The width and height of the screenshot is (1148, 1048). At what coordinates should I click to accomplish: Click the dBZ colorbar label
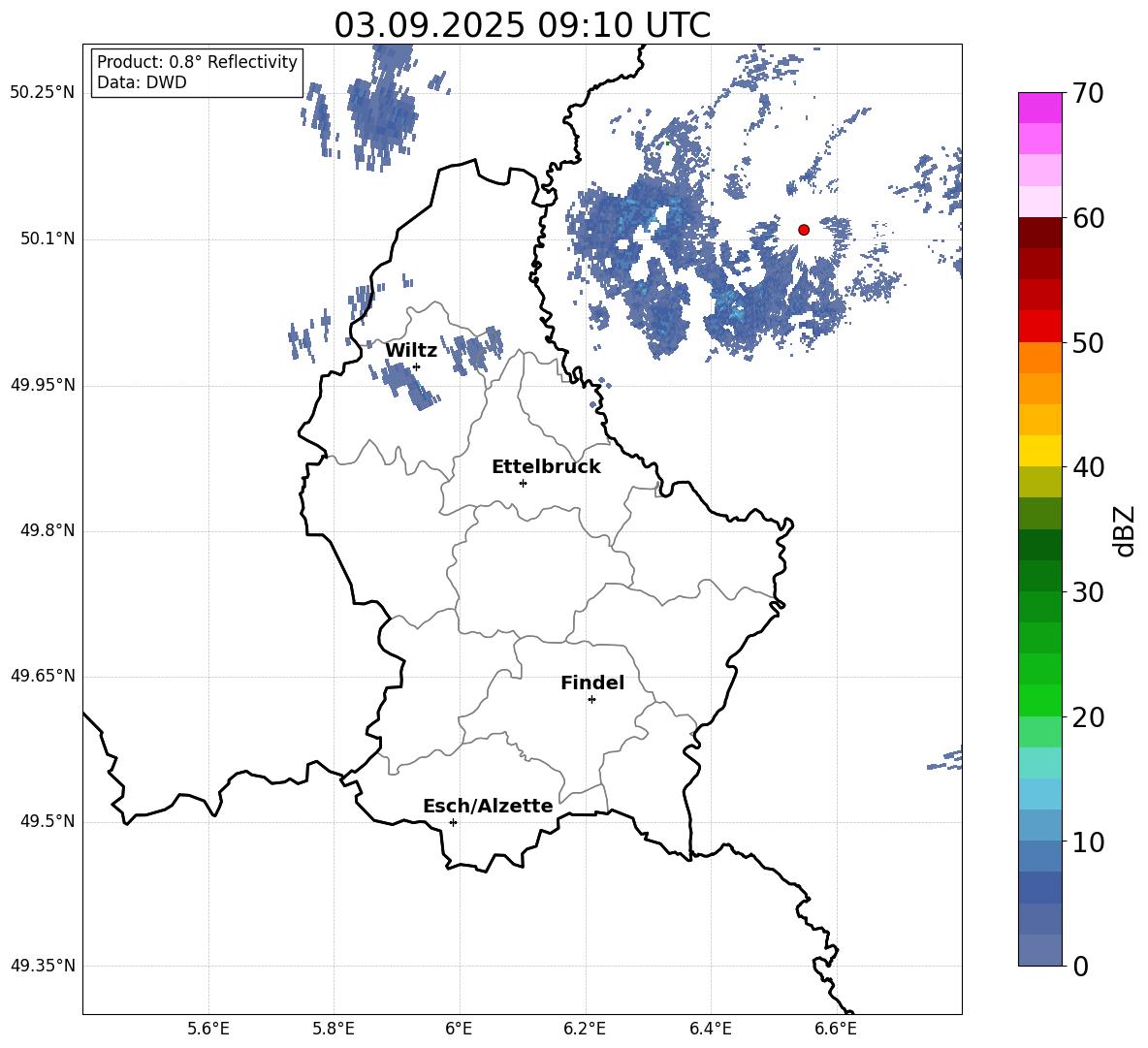(1123, 530)
